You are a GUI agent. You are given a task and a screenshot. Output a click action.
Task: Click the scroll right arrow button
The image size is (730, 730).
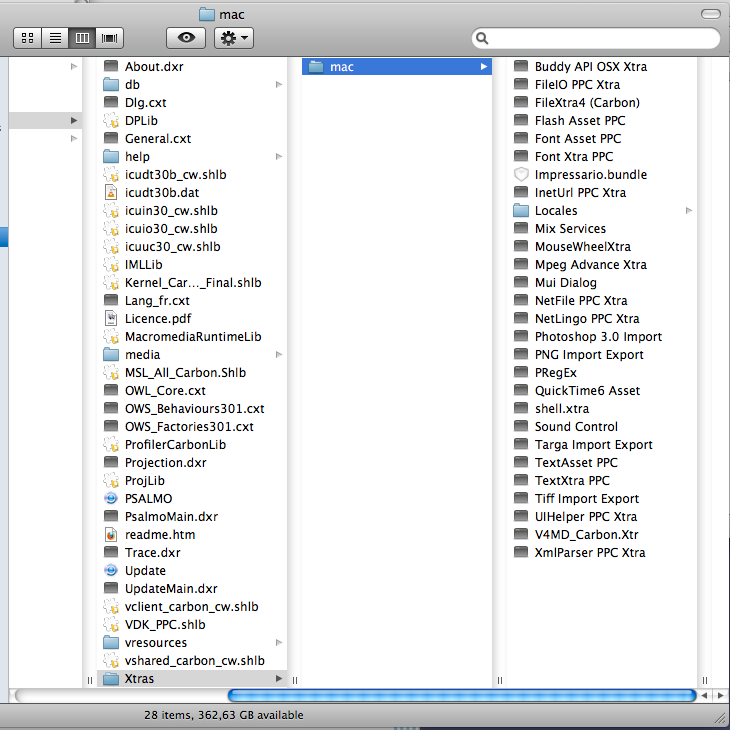click(x=720, y=696)
